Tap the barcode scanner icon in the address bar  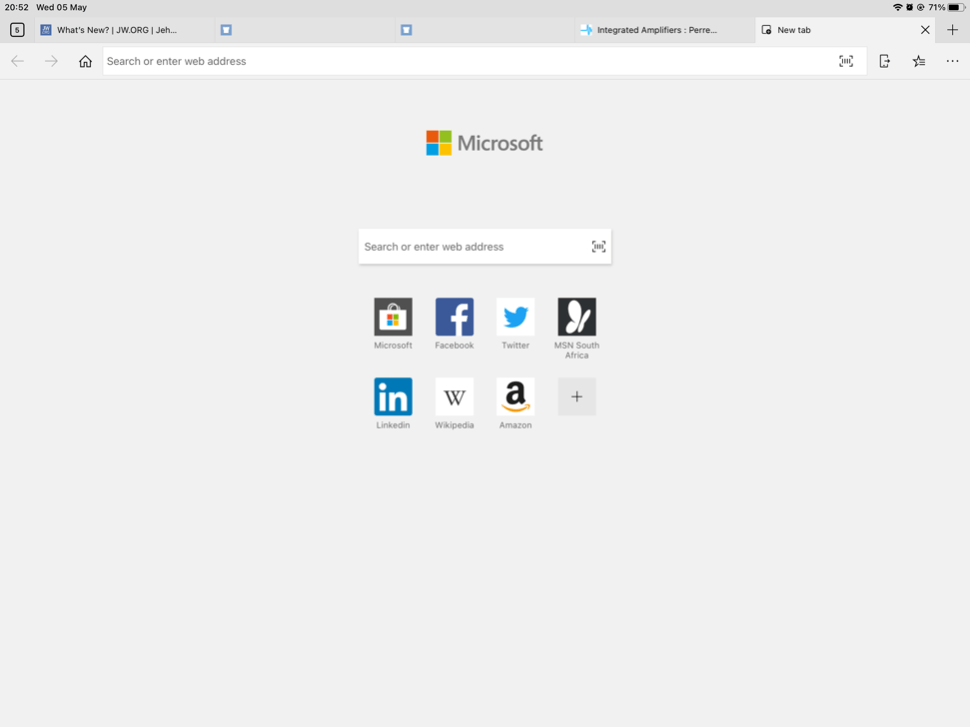pyautogui.click(x=846, y=61)
